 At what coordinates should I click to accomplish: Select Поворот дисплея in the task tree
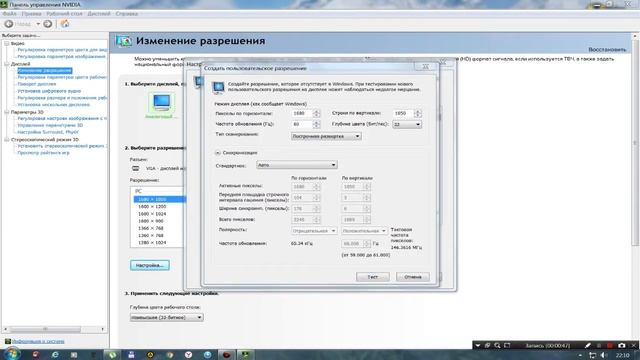[x=37, y=84]
